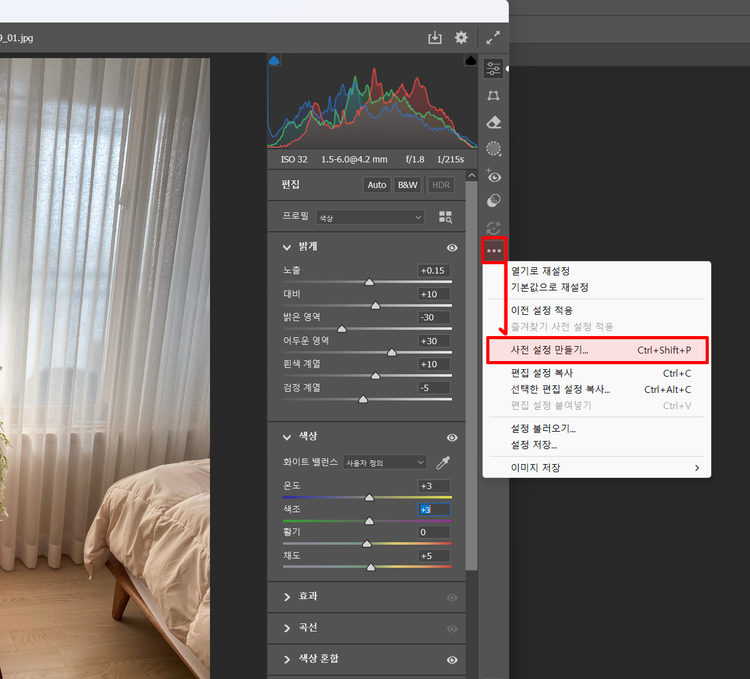Click the 대비 slider handle

pos(375,306)
